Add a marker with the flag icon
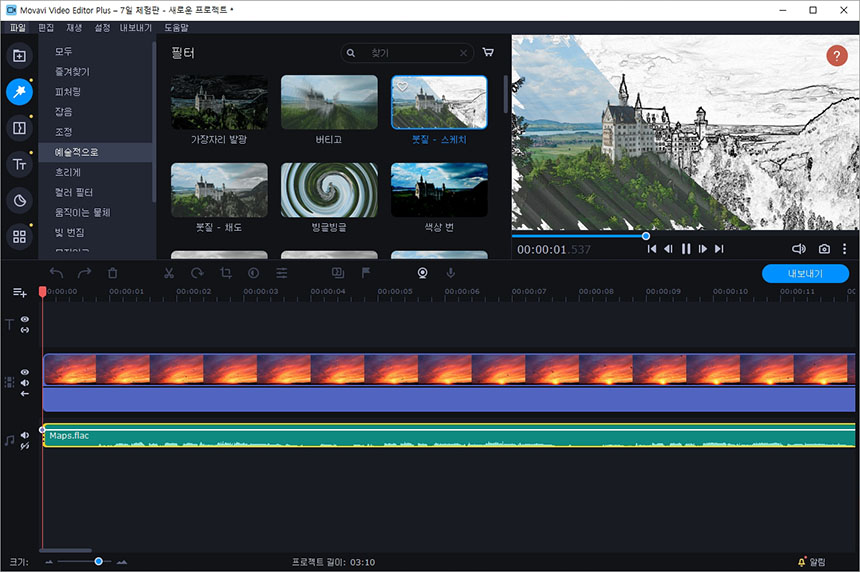Image resolution: width=860 pixels, height=572 pixels. coord(366,273)
